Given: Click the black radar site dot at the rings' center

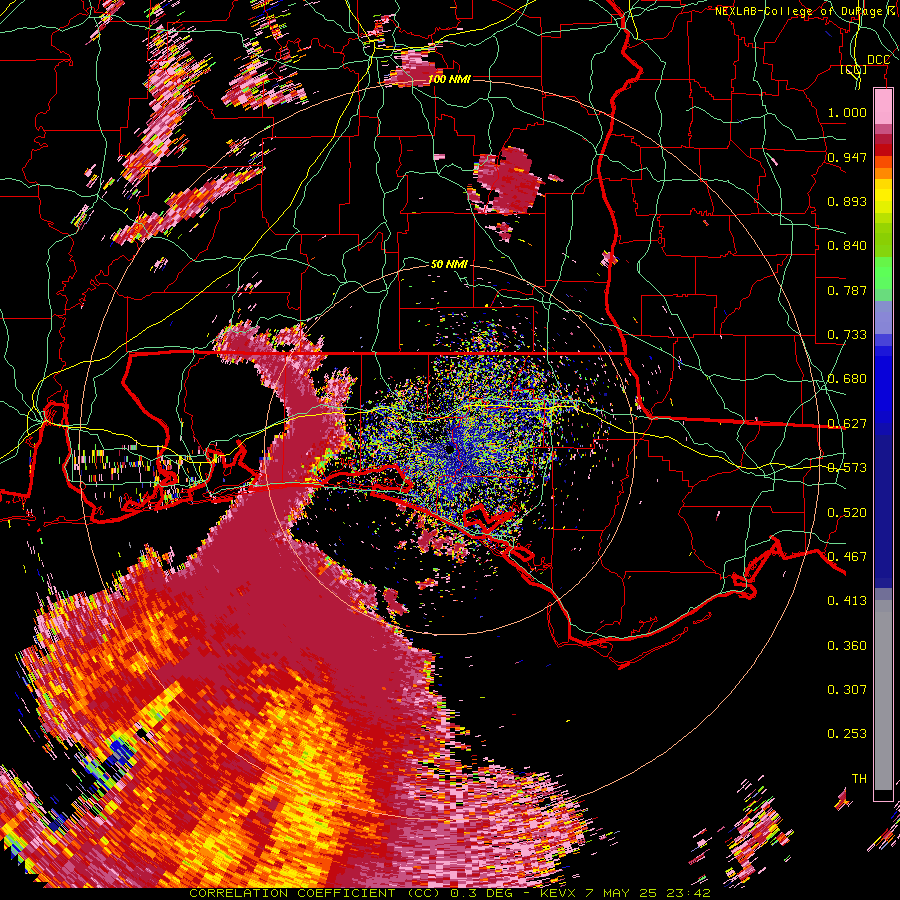Looking at the screenshot, I should click(x=450, y=449).
